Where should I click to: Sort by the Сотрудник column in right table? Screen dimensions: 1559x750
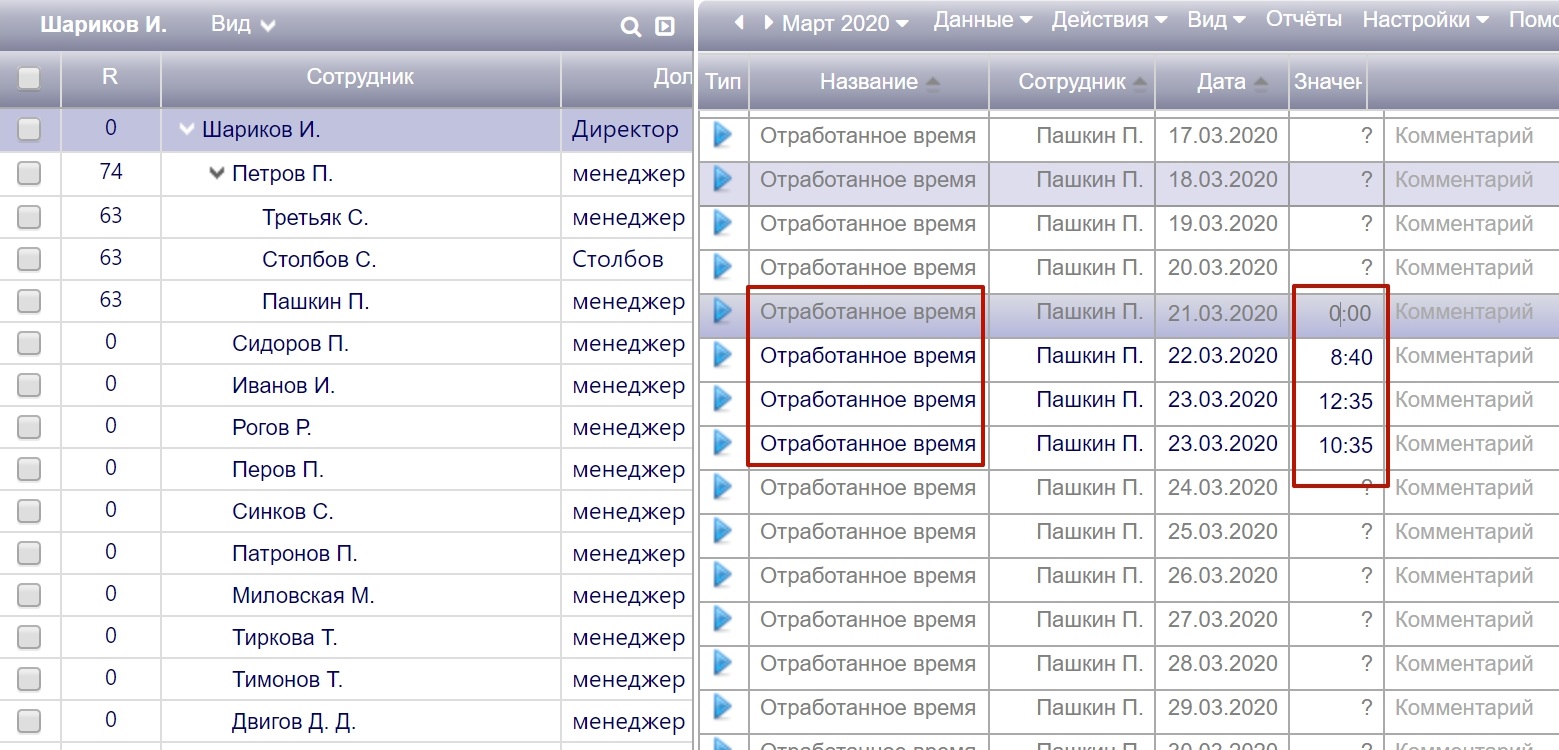click(1071, 83)
